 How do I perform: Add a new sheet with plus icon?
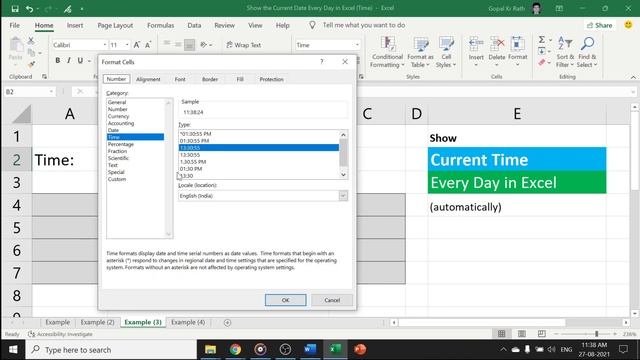point(227,322)
